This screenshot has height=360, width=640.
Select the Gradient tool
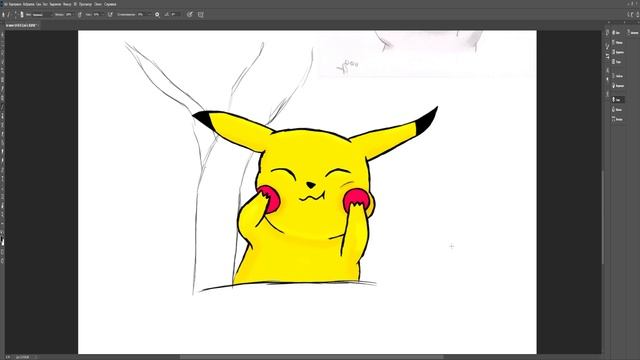2,142
